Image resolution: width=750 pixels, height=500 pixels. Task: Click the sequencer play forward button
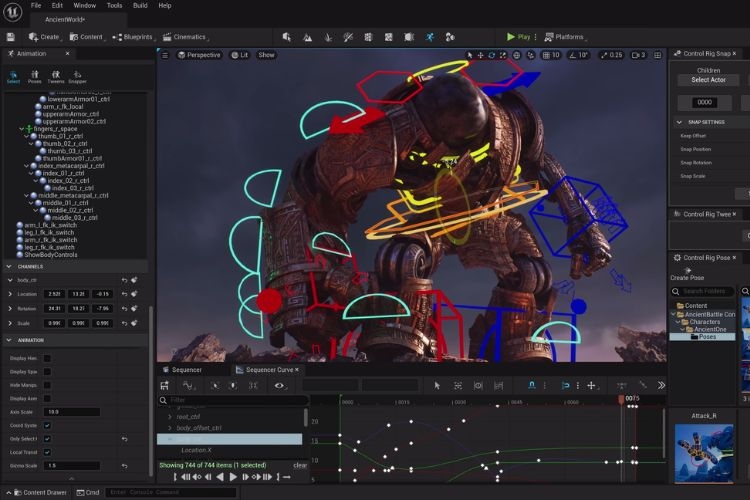coord(233,477)
